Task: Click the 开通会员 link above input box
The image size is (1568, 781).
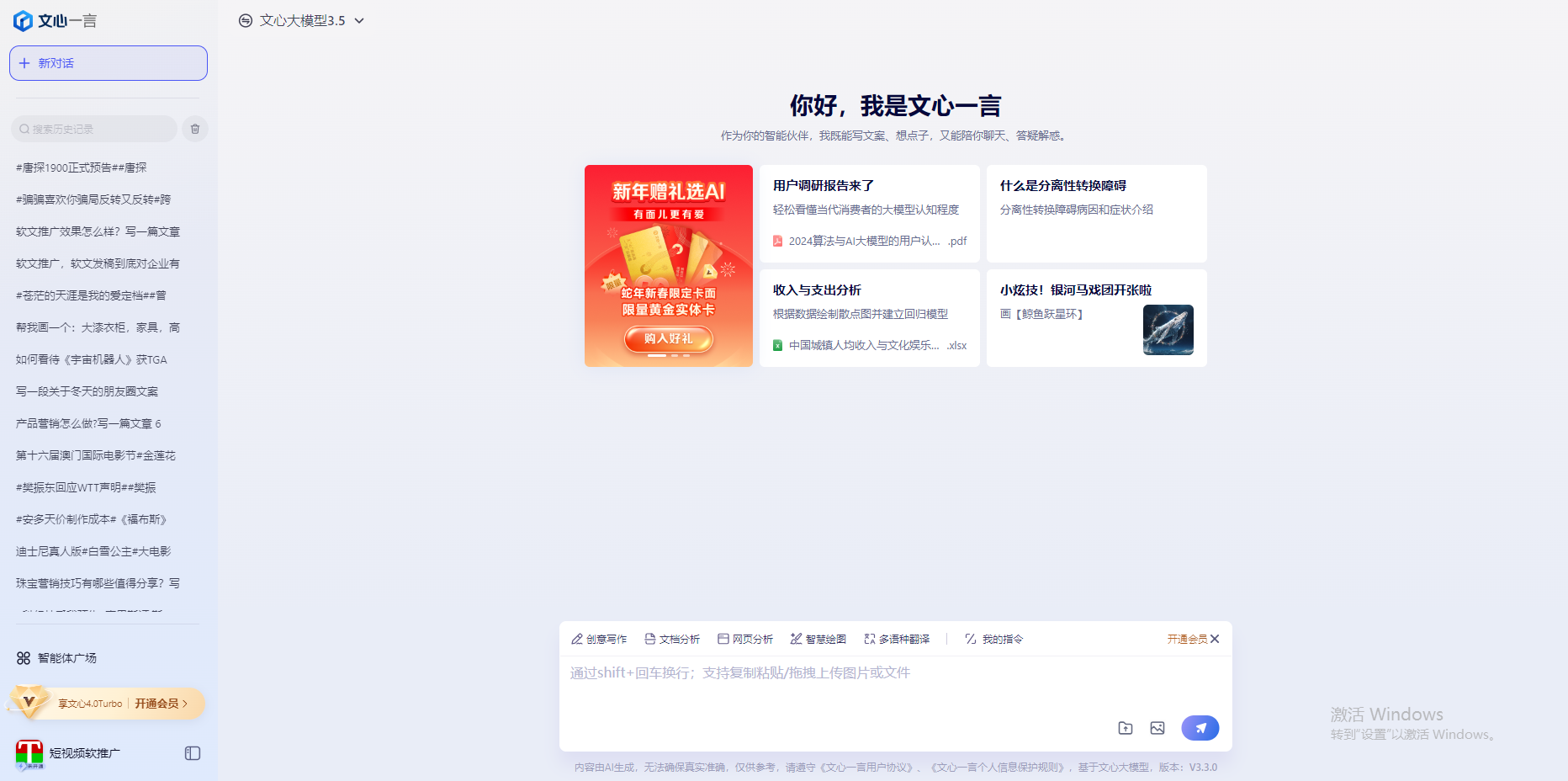Action: [1187, 640]
